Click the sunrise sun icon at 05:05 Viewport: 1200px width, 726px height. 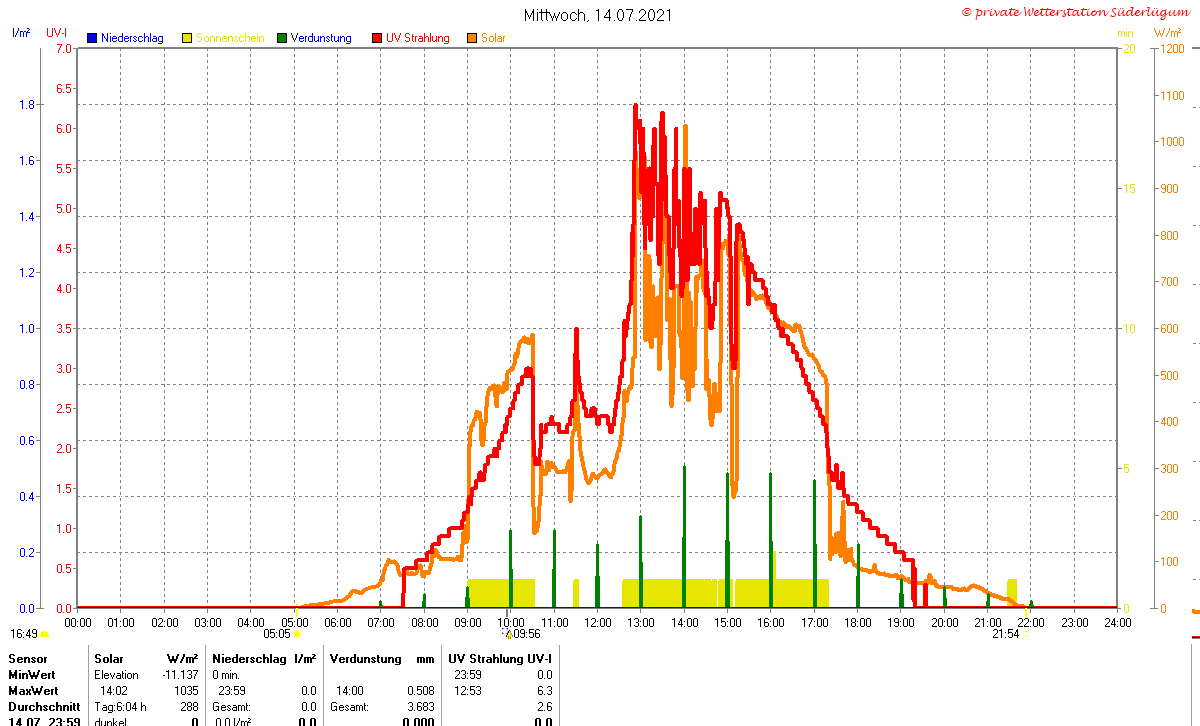pos(297,634)
